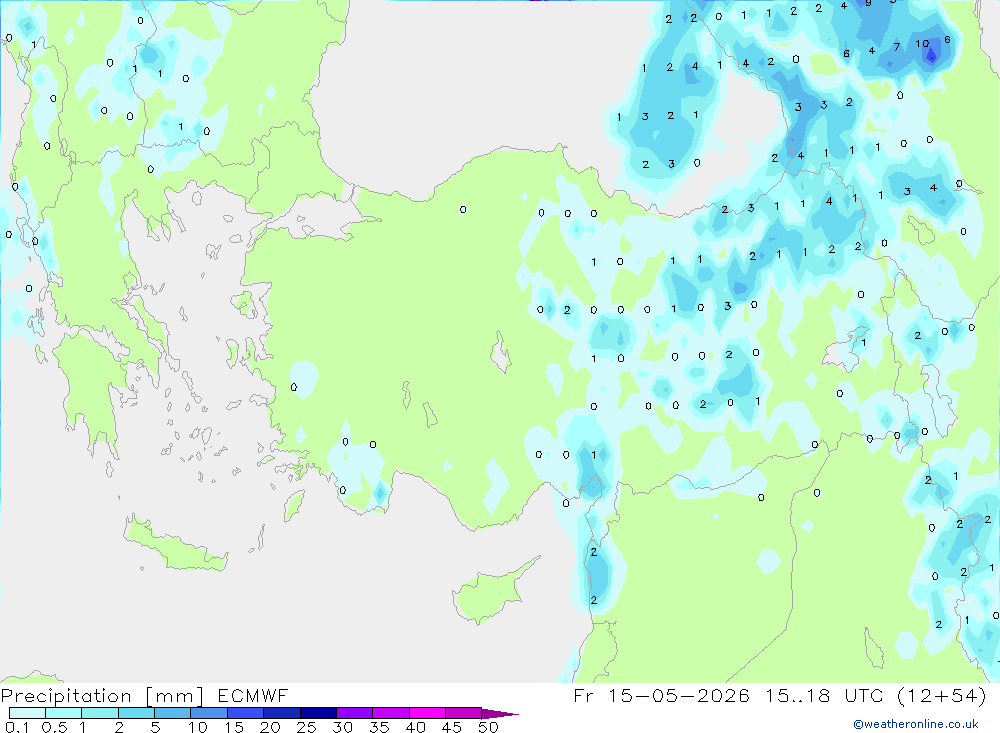The image size is (1000, 733).
Task: Click the legend scale label '25'
Action: coord(306,727)
